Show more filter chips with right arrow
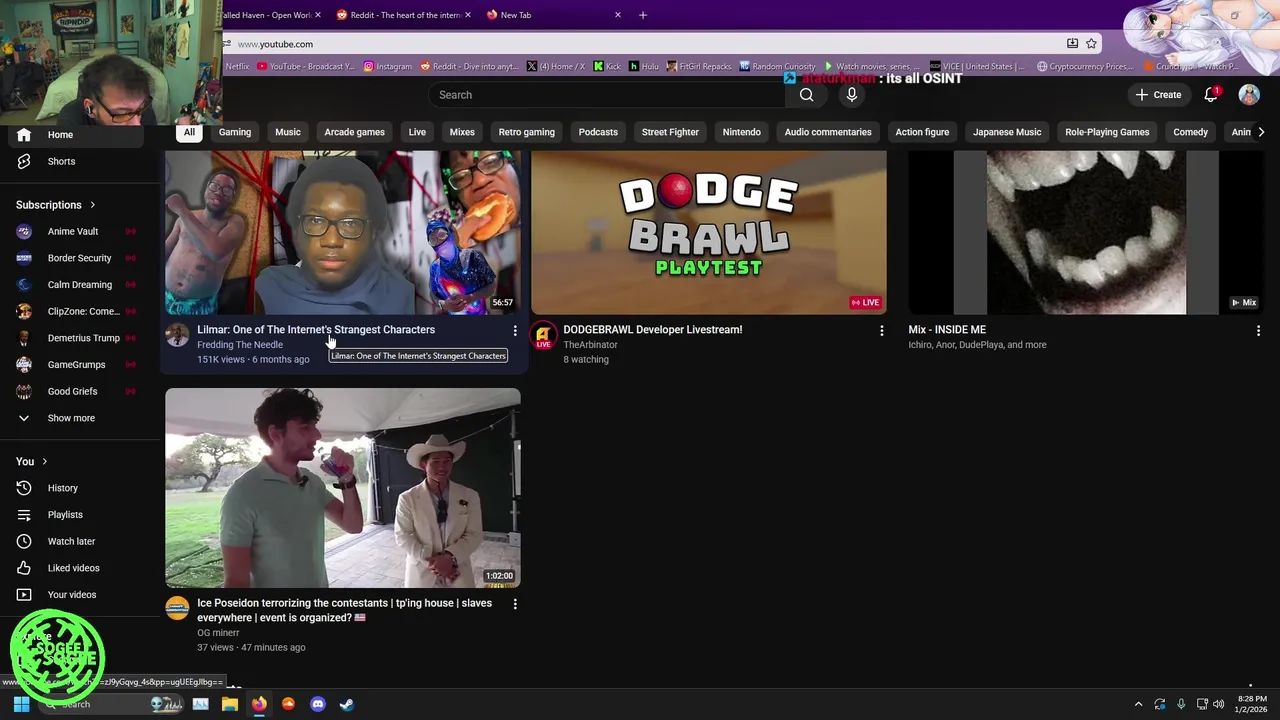Screen dimensions: 1280x720 1261,132
